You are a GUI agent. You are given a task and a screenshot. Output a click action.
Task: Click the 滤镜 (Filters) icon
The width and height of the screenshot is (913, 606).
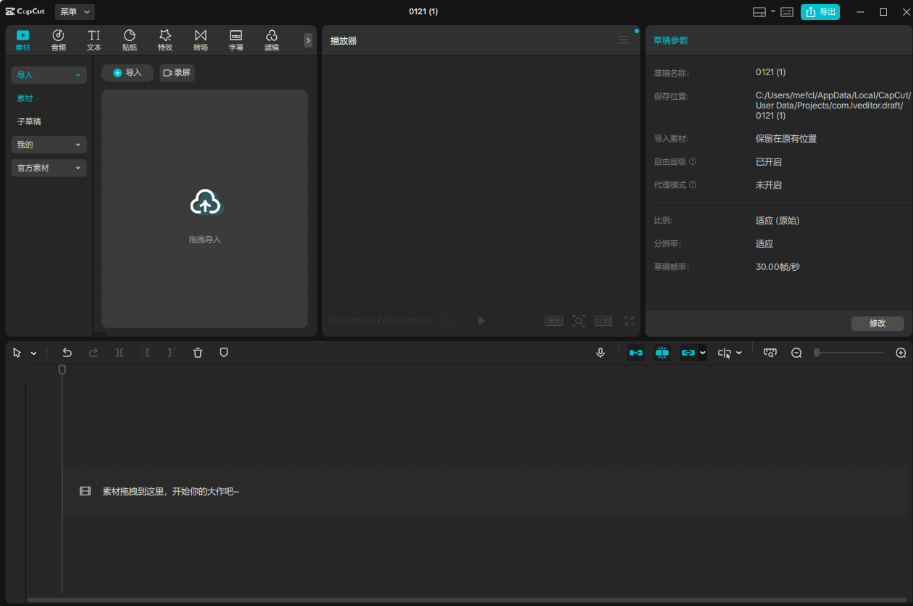pos(271,40)
